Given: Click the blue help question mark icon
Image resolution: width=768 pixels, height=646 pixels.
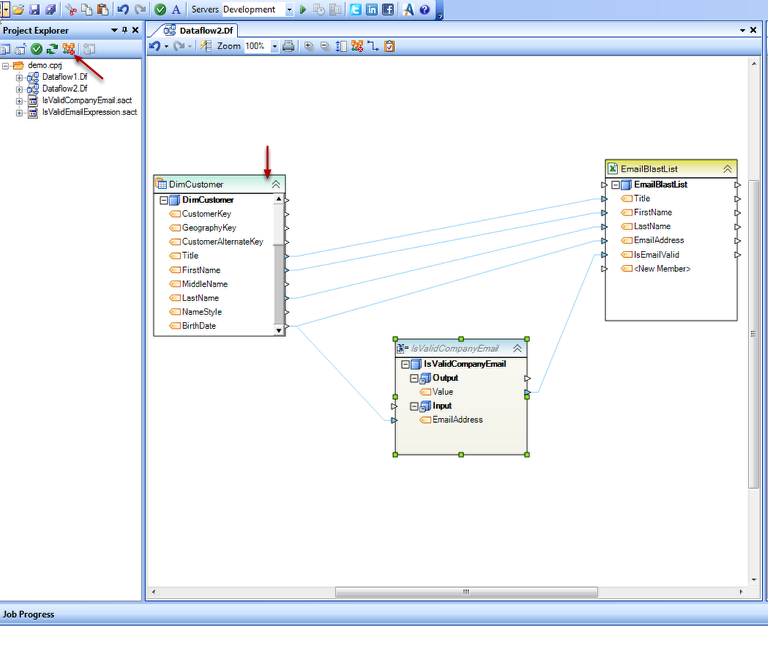Looking at the screenshot, I should point(425,9).
